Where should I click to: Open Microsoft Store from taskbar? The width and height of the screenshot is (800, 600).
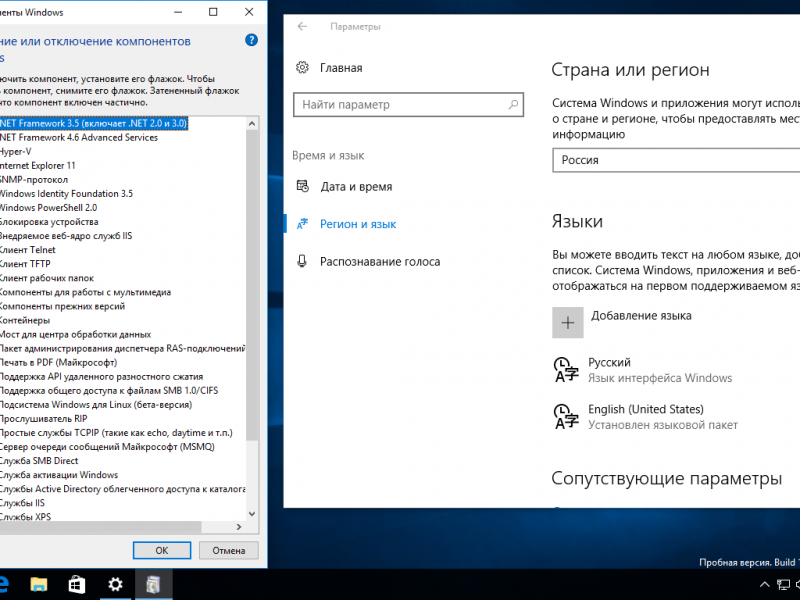(77, 584)
